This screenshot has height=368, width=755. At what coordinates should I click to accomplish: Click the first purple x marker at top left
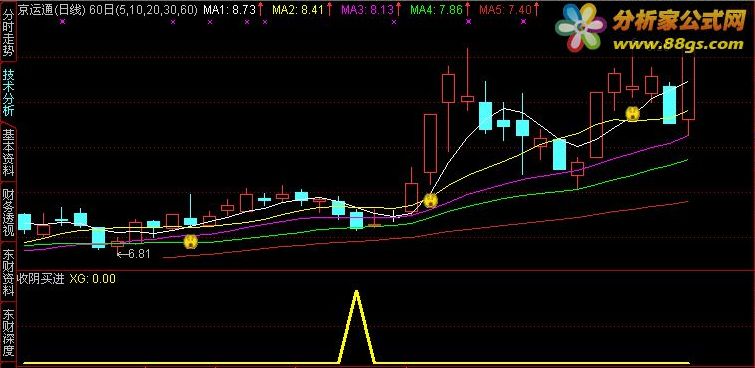pos(63,22)
